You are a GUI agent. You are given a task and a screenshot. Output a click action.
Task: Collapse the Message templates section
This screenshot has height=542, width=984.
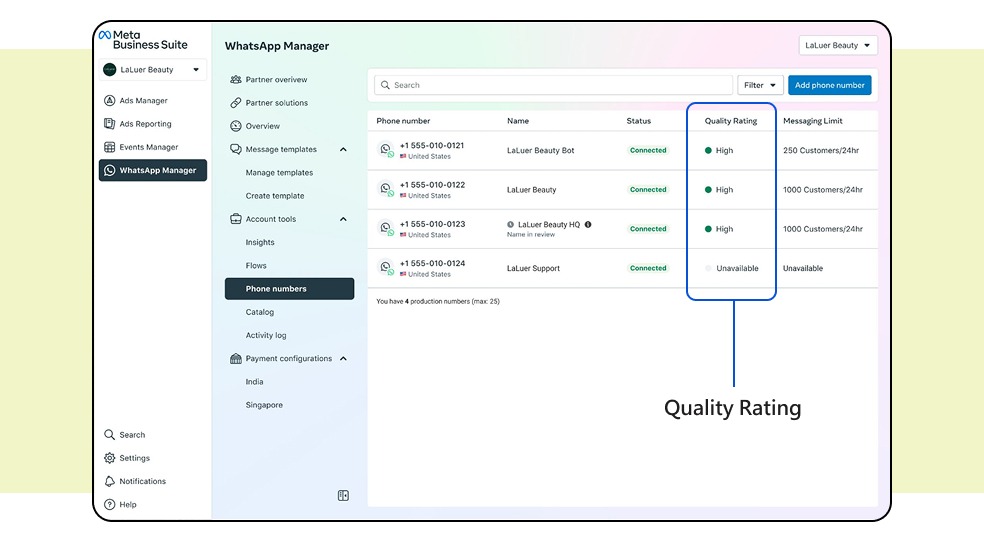tap(343, 150)
